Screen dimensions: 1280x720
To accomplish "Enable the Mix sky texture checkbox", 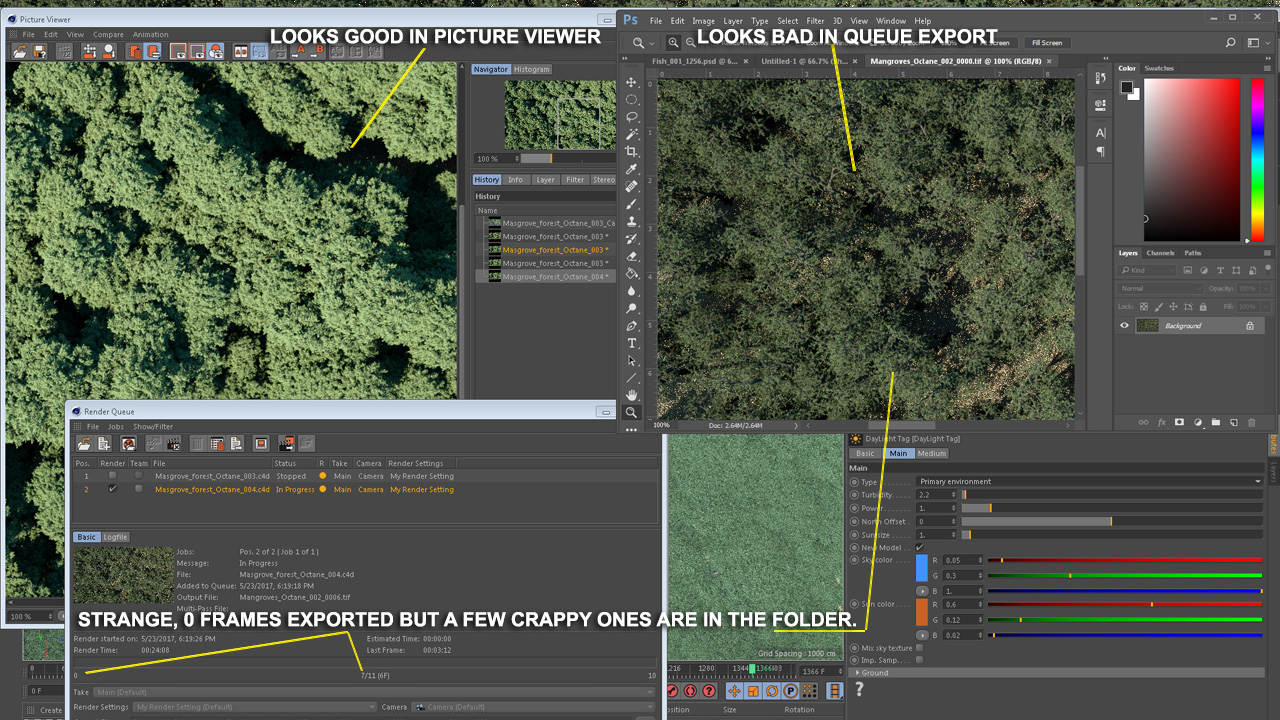I will click(920, 648).
